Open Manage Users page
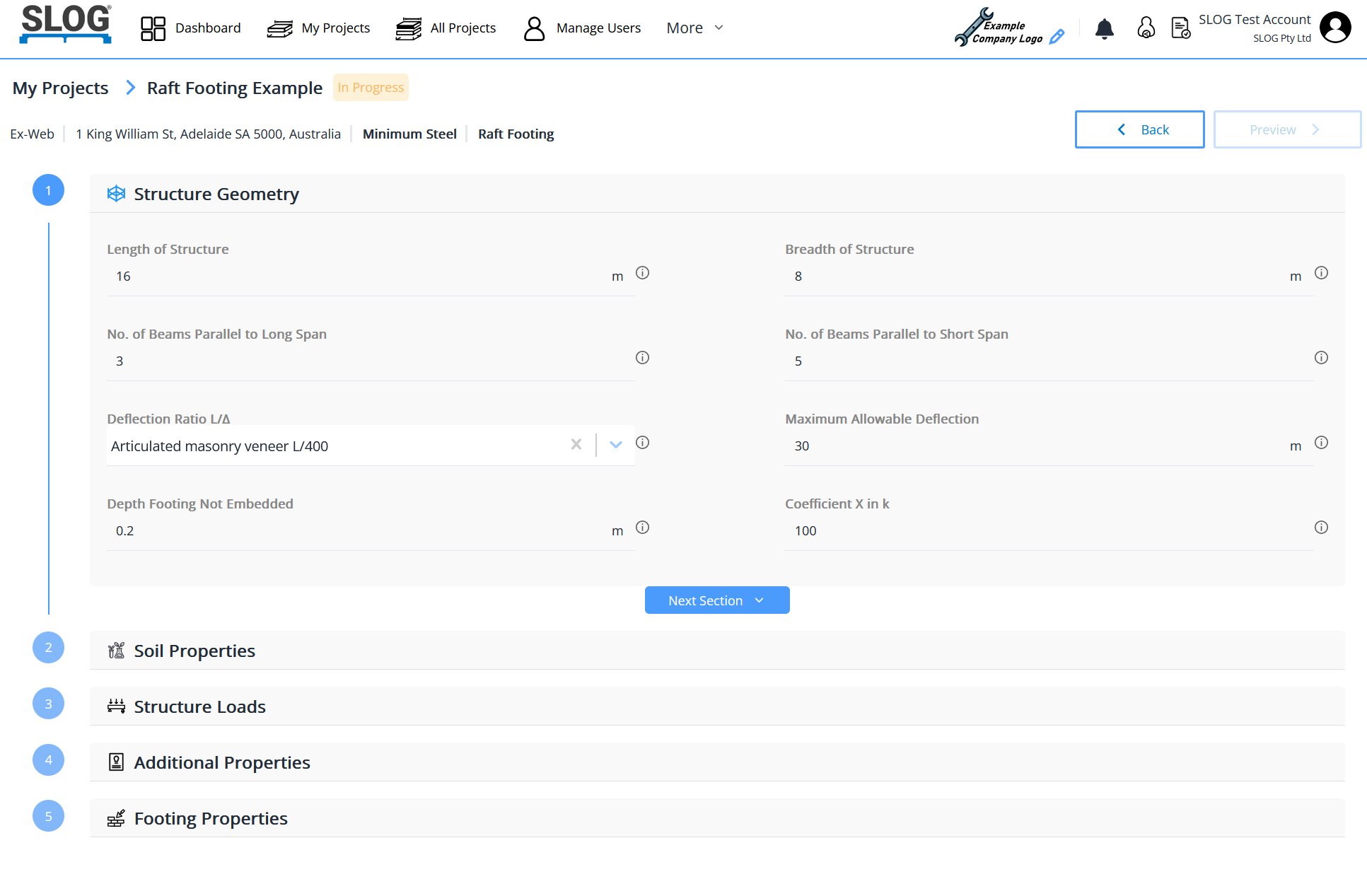 (x=582, y=28)
